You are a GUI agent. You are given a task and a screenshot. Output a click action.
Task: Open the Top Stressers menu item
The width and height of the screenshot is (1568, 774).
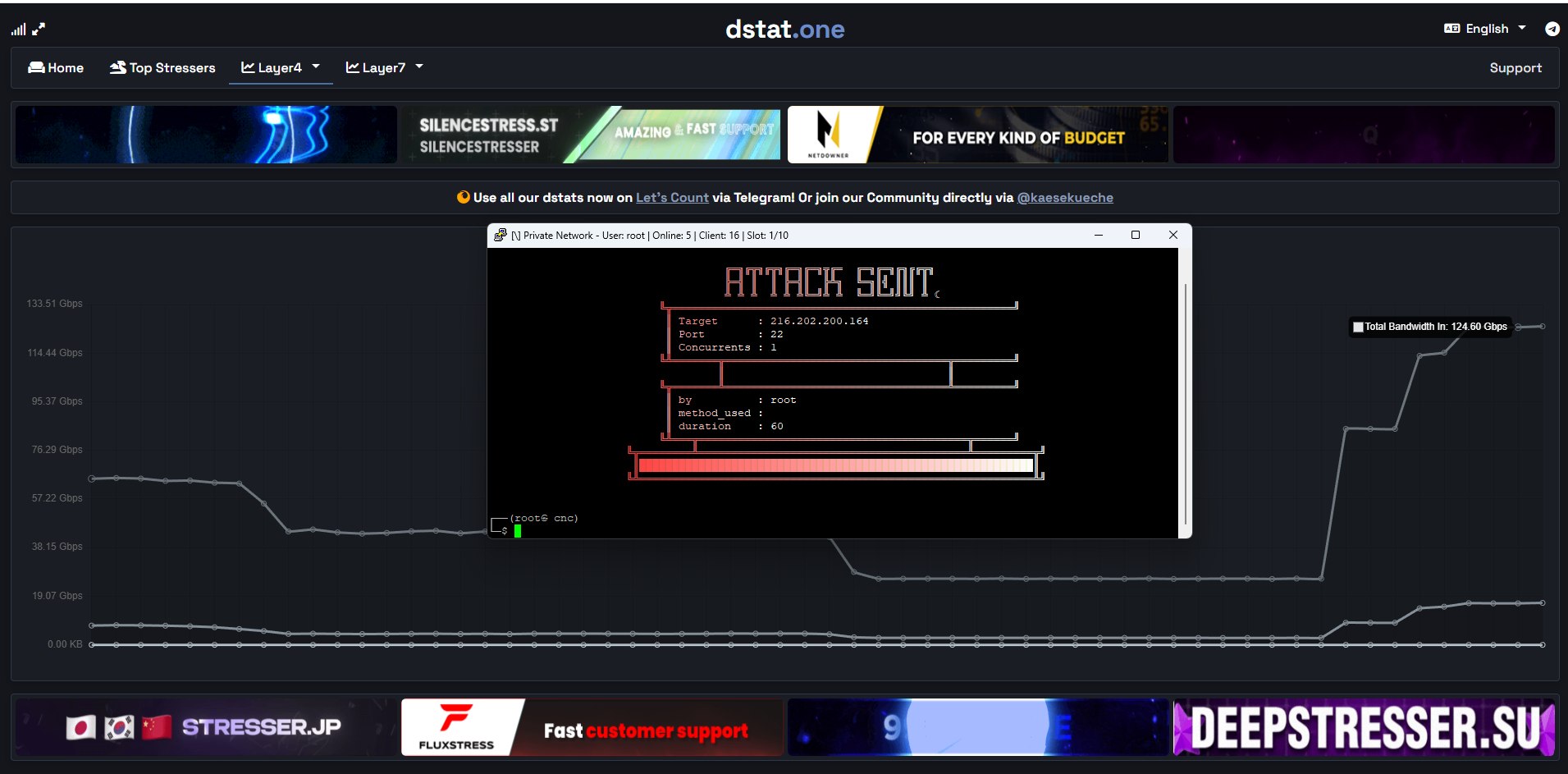(171, 68)
